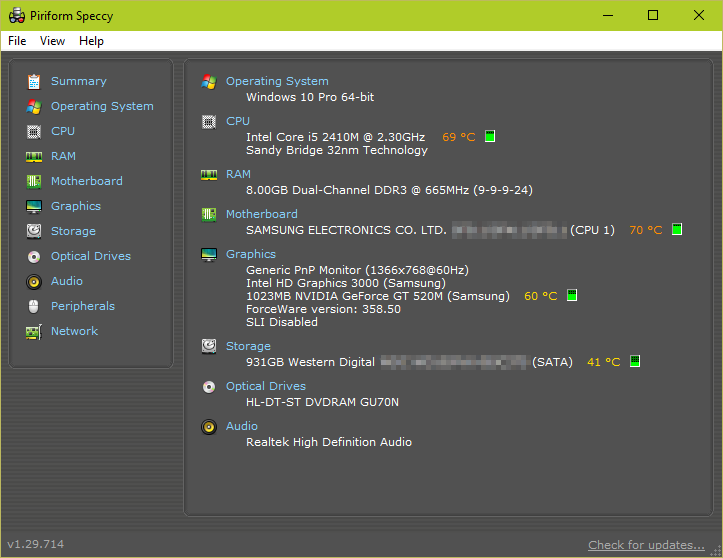Open the Audio heading link in main panel
This screenshot has height=558, width=723.
point(242,426)
